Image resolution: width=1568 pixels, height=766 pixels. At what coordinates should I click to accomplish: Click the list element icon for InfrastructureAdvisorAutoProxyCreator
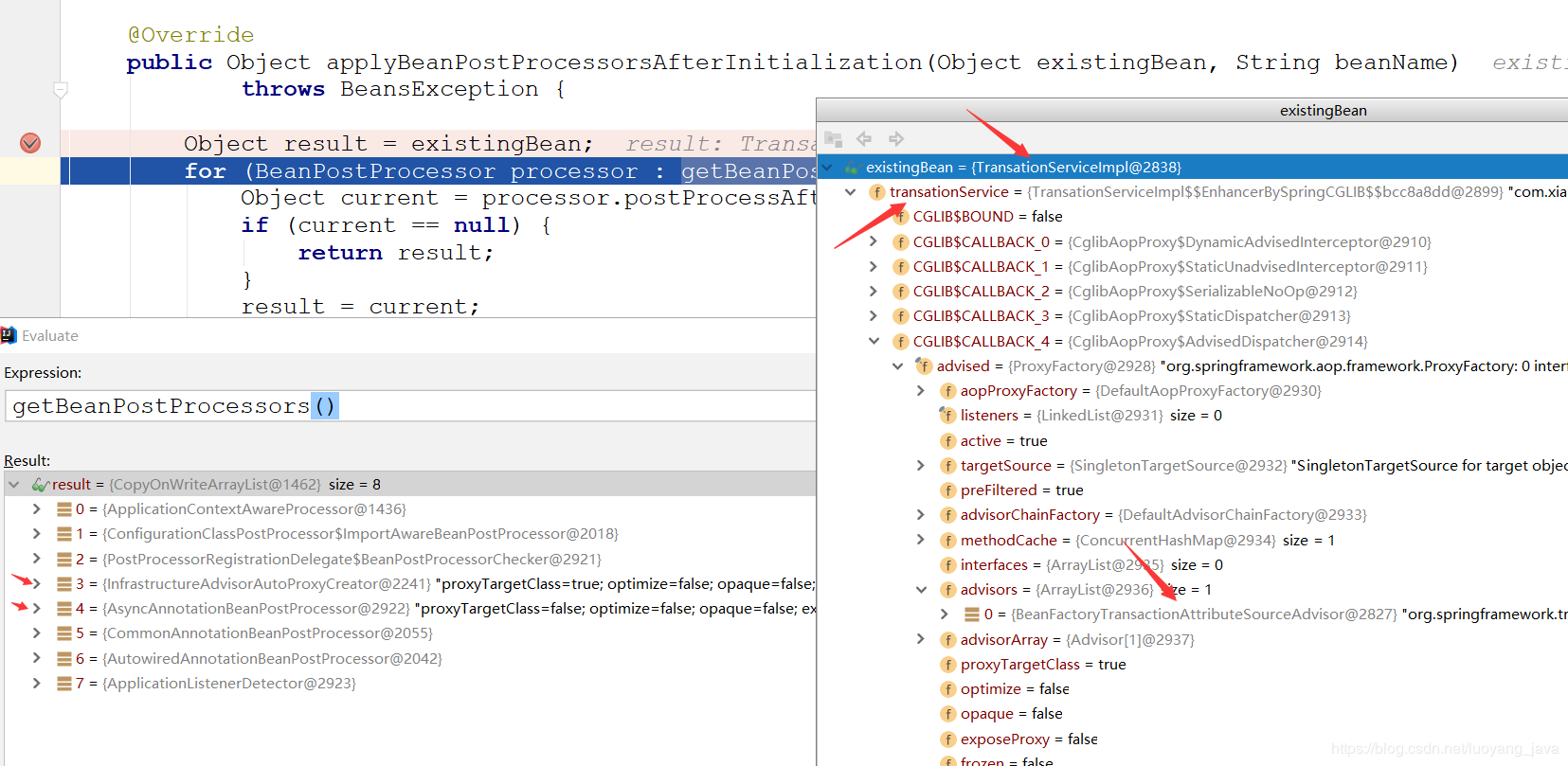click(x=64, y=584)
